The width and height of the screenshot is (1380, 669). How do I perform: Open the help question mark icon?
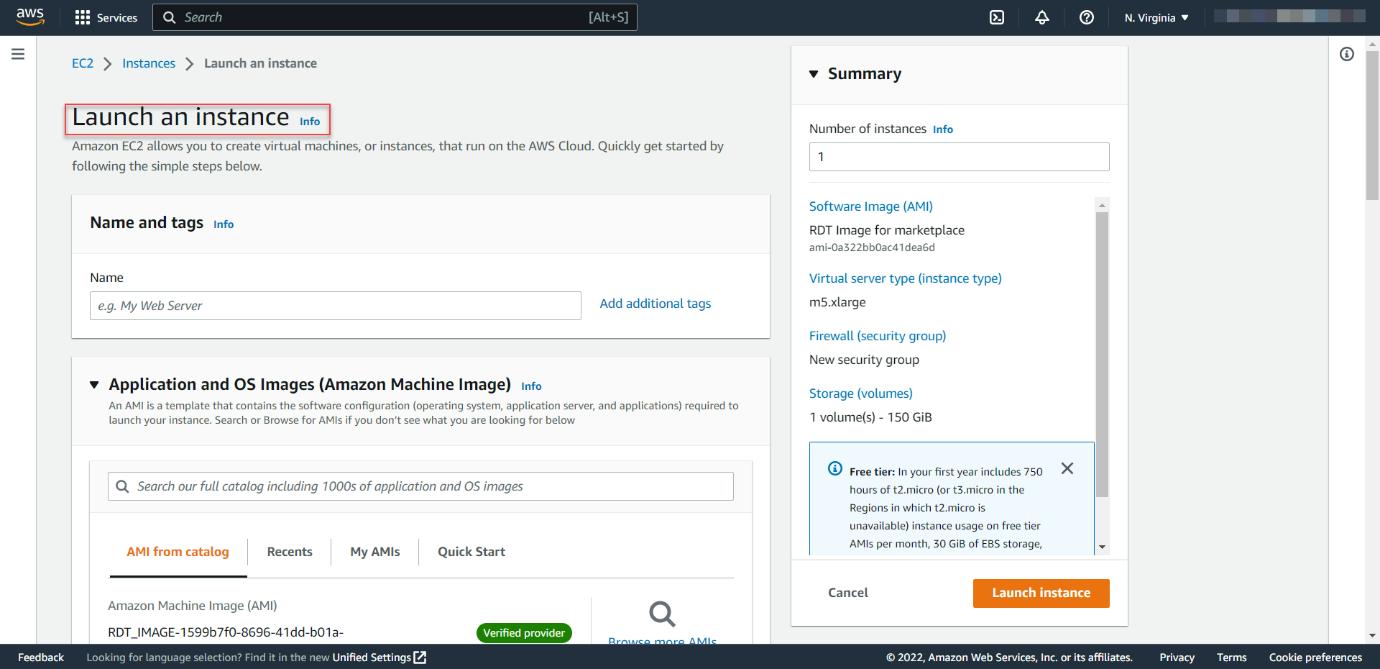pyautogui.click(x=1087, y=17)
